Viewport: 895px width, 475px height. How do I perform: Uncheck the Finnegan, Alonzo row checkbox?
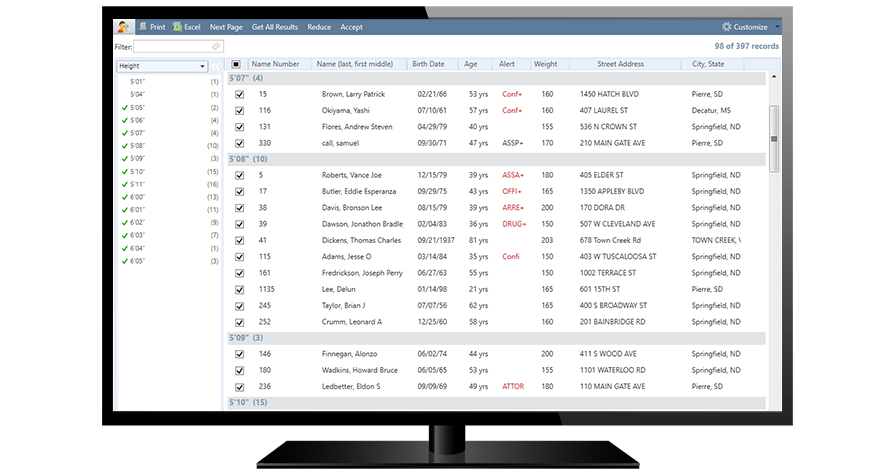pyautogui.click(x=239, y=354)
